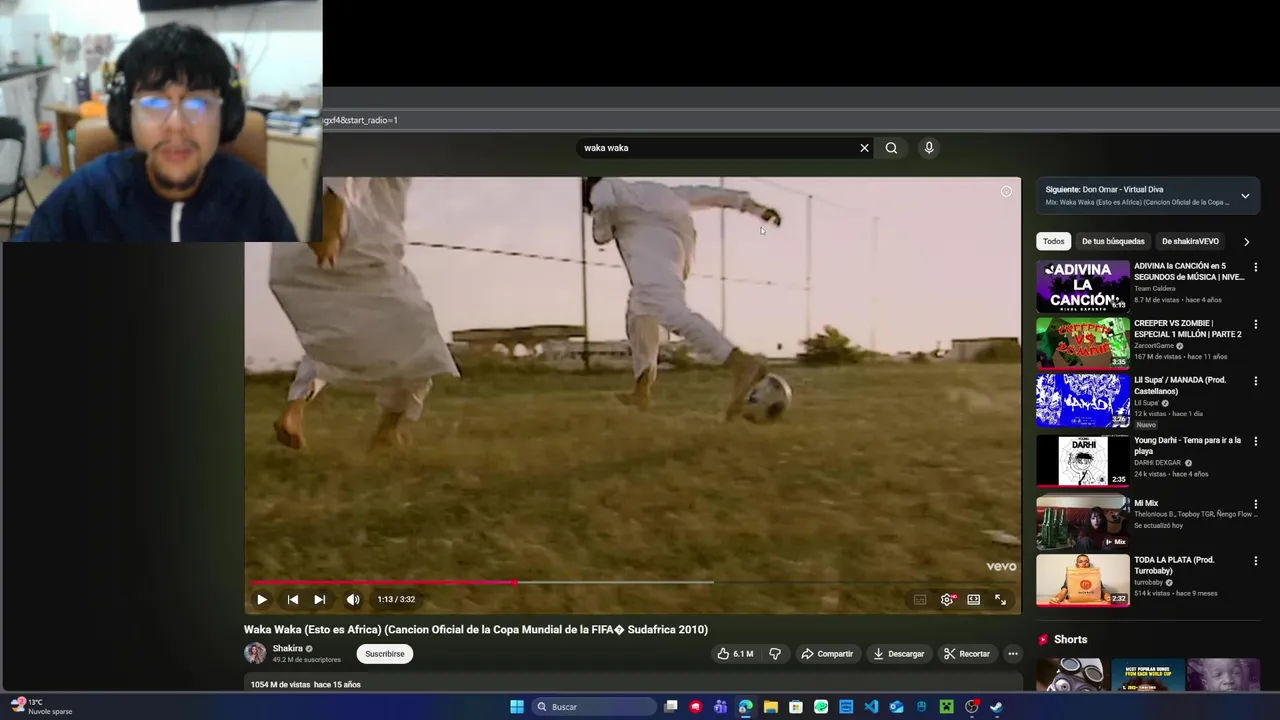Open Microsoft Store from taskbar

coord(796,707)
